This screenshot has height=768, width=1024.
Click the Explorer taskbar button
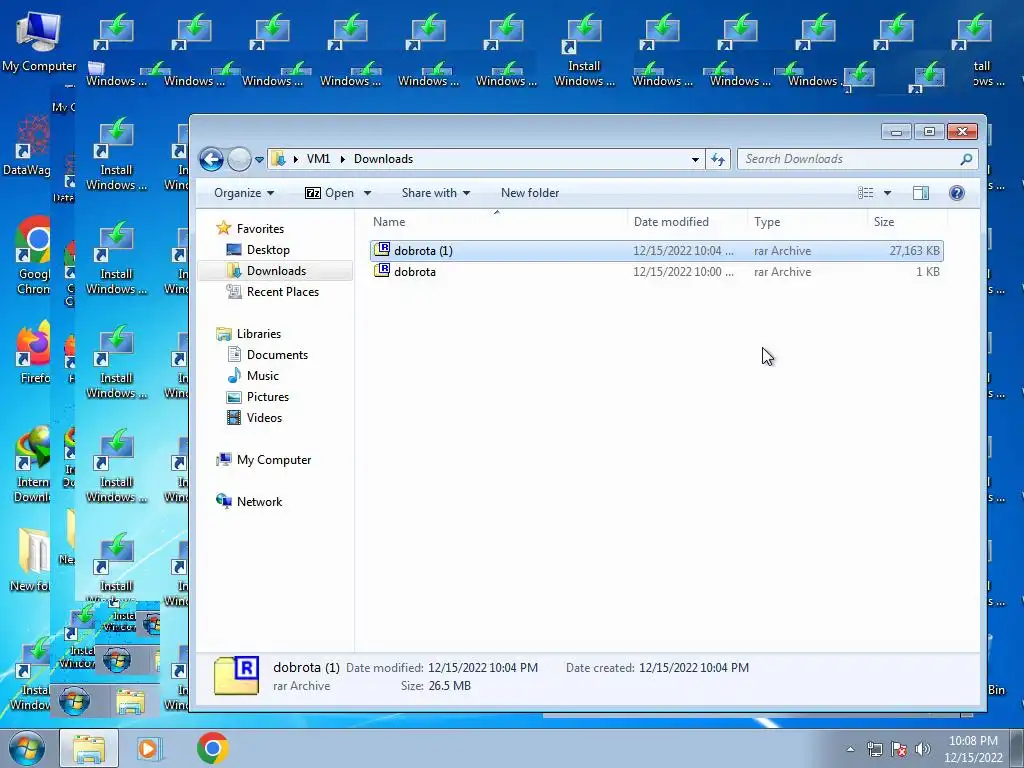89,748
